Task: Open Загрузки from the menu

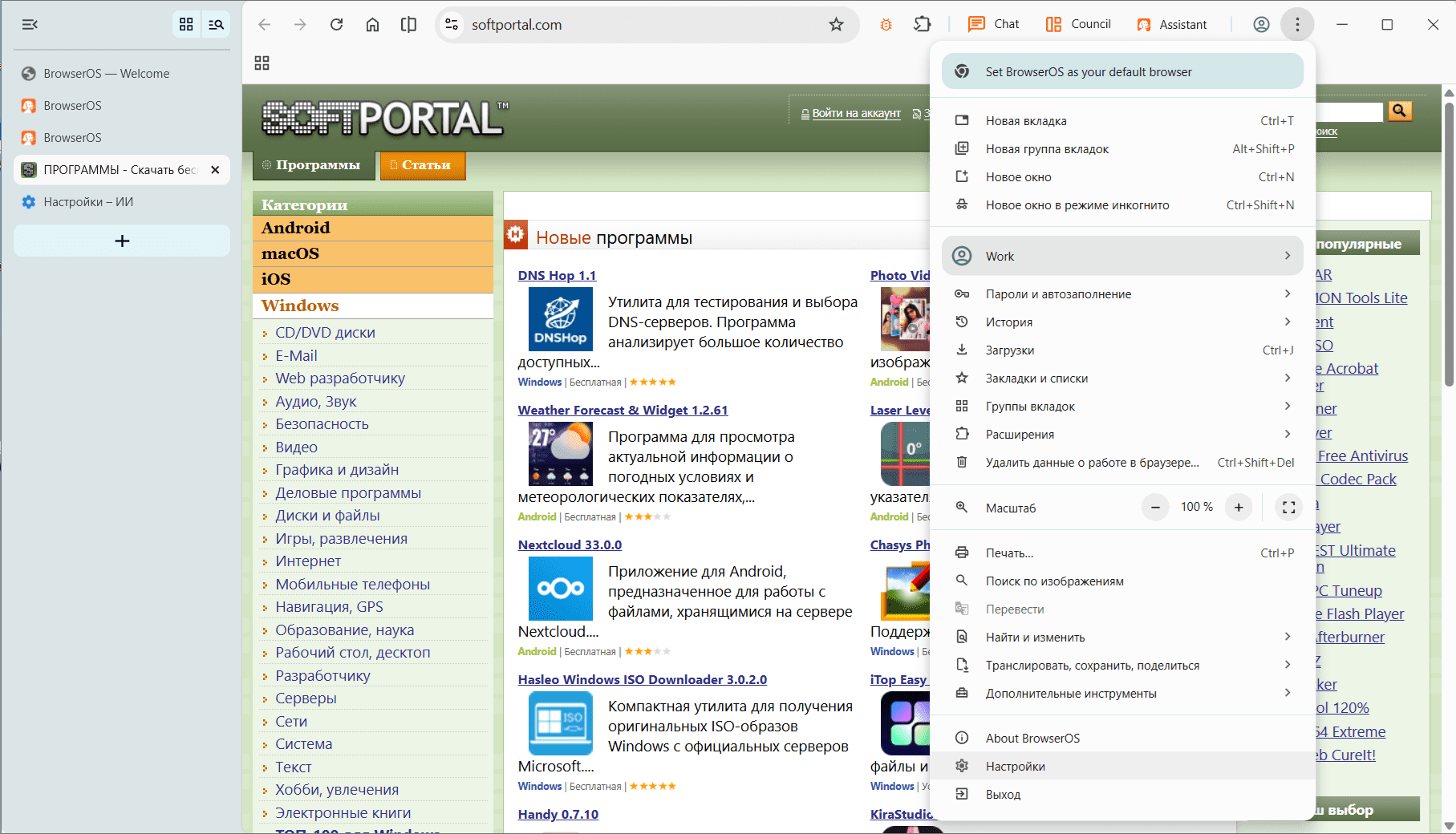Action: click(1122, 350)
